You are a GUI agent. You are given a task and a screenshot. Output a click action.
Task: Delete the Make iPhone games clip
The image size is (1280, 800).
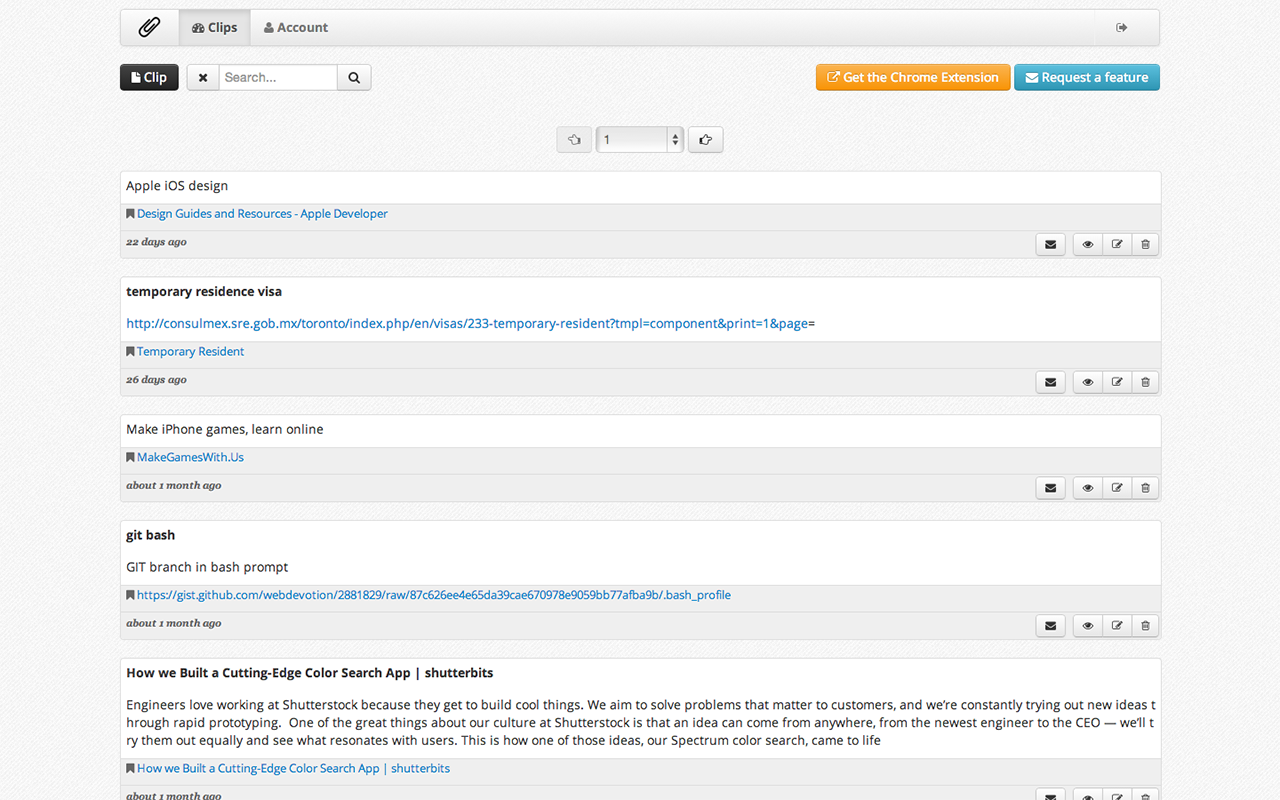pos(1146,488)
